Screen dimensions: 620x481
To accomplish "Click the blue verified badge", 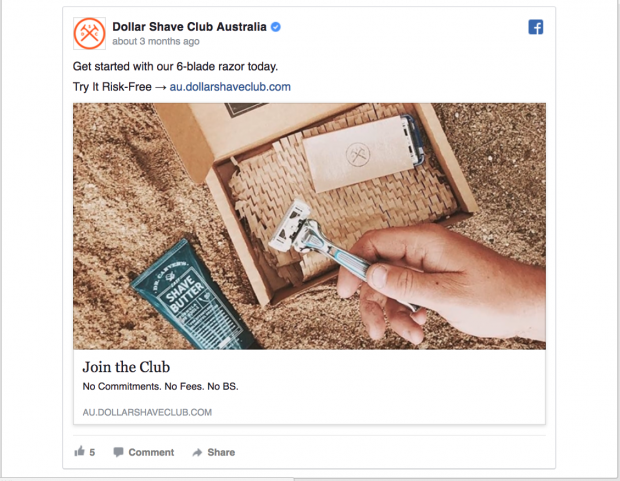I will (x=276, y=27).
